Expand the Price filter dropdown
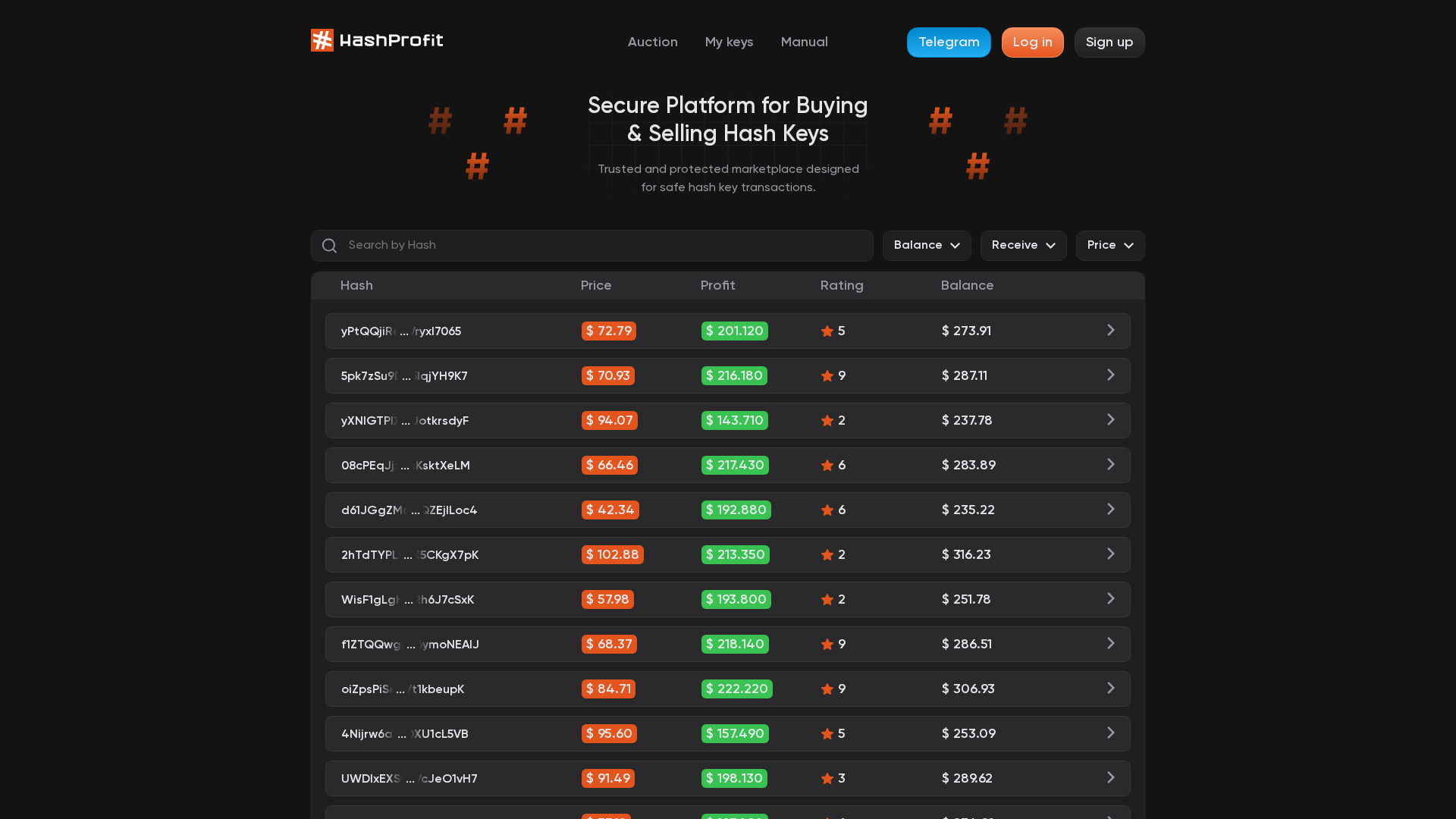Image resolution: width=1456 pixels, height=819 pixels. 1110,246
